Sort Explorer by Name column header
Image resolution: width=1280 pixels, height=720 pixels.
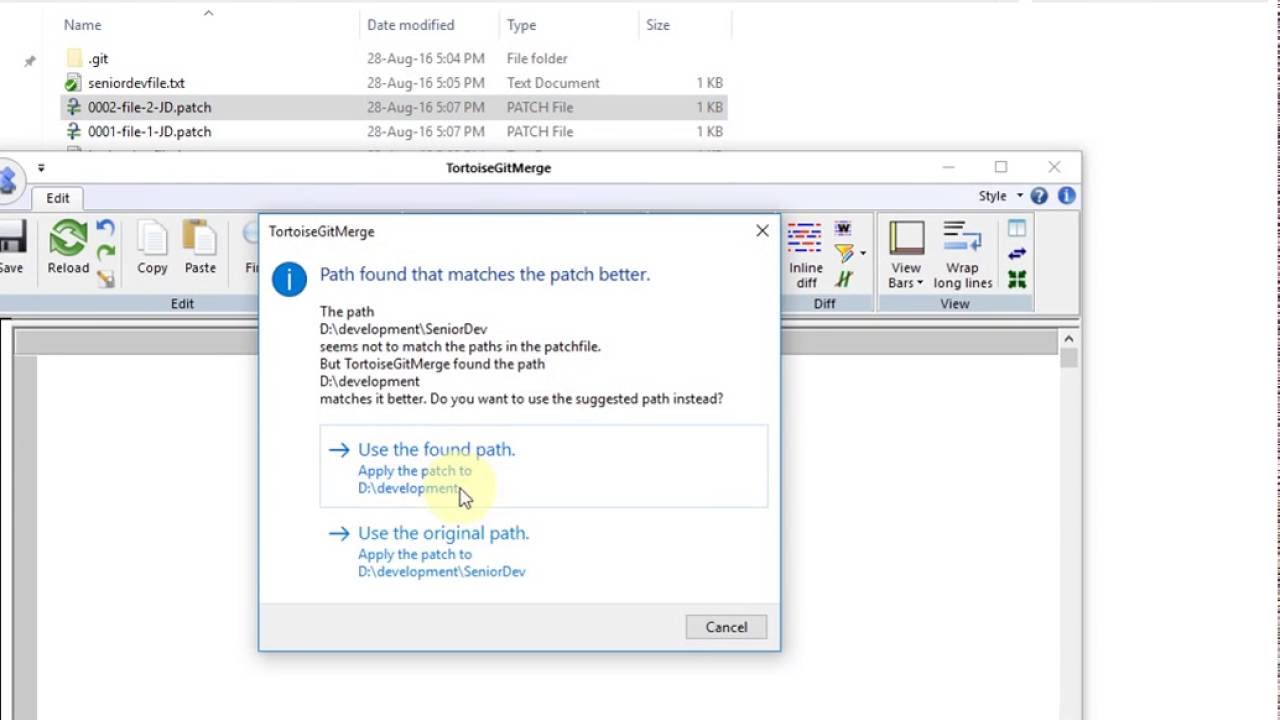(x=208, y=25)
